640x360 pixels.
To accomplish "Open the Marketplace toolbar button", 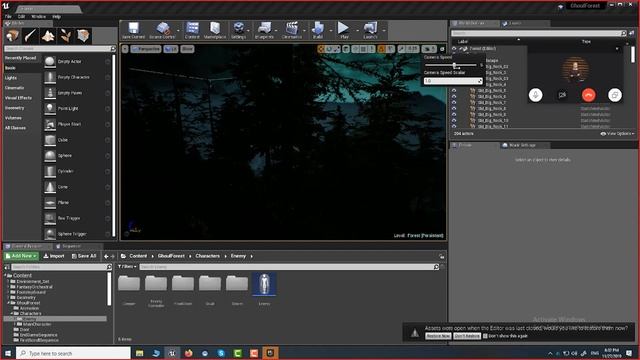I will point(215,30).
